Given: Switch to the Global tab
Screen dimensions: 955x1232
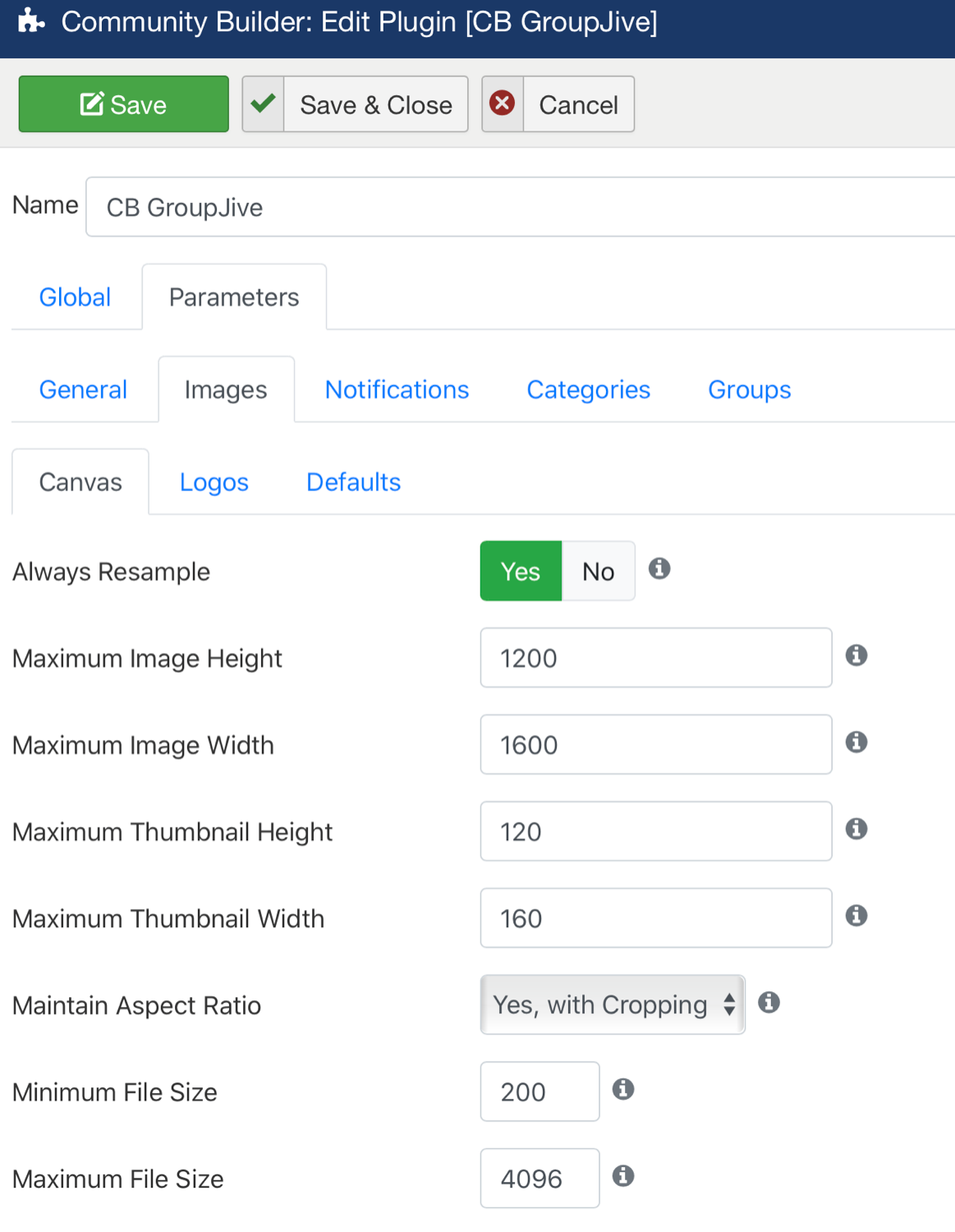Looking at the screenshot, I should (75, 297).
